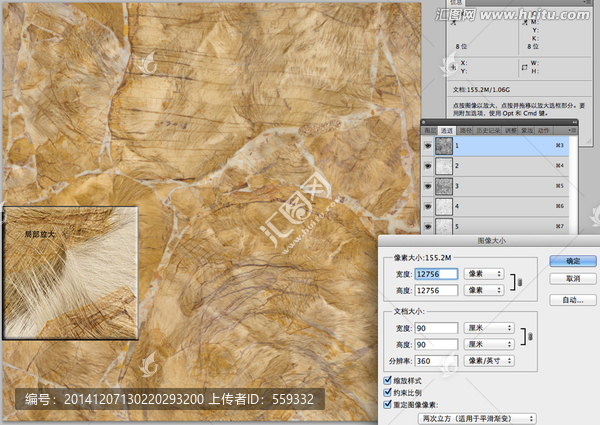Click the document 宽度 field showing 90
This screenshot has height=425, width=600.
point(436,328)
